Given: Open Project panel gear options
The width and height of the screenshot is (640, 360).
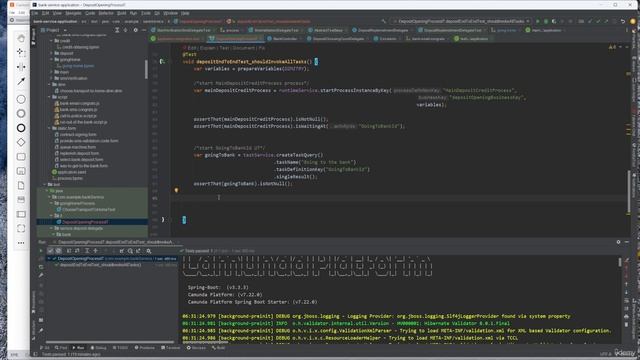Looking at the screenshot, I should (136, 30).
